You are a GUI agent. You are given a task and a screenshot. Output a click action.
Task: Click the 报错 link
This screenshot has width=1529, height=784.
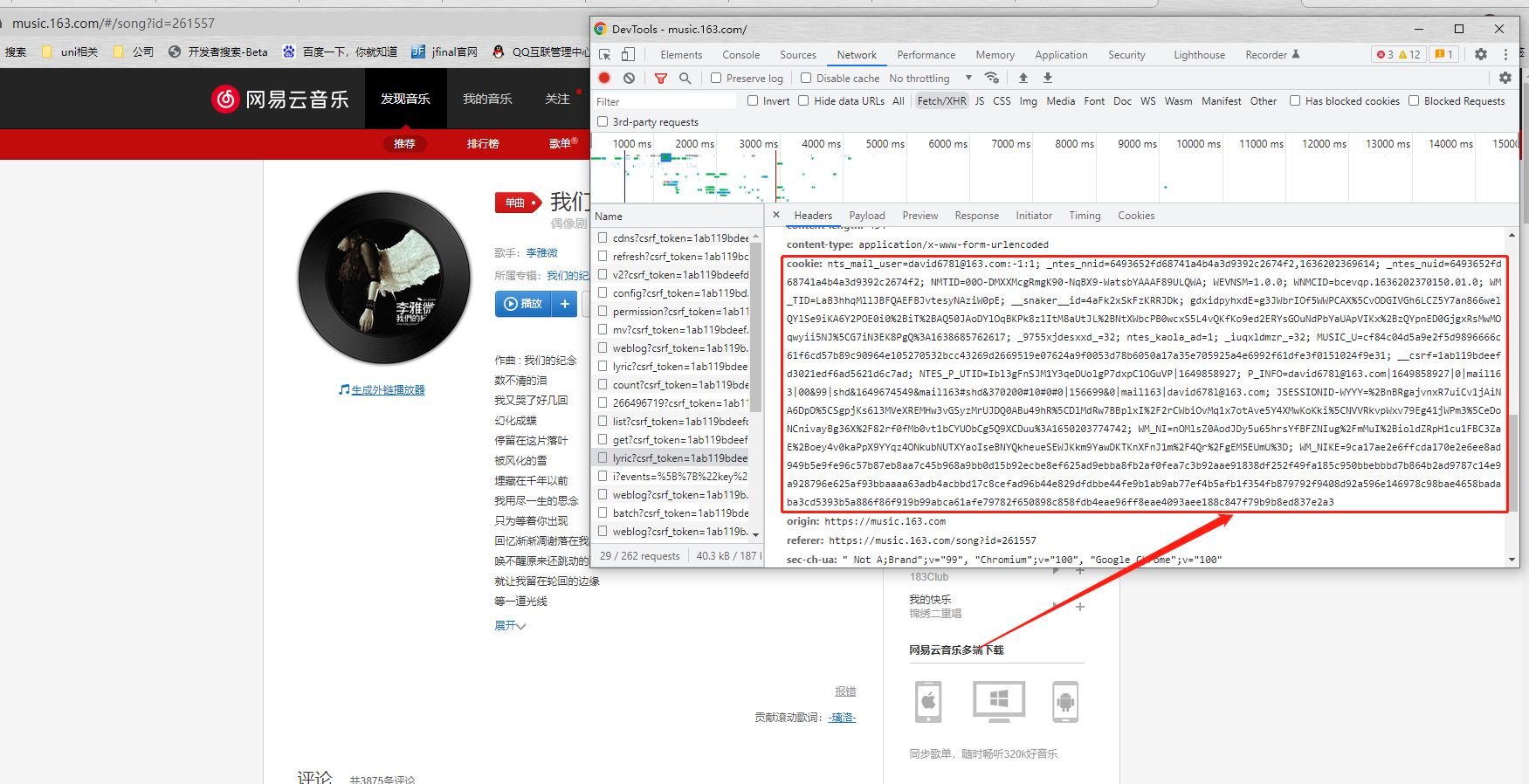tap(845, 691)
